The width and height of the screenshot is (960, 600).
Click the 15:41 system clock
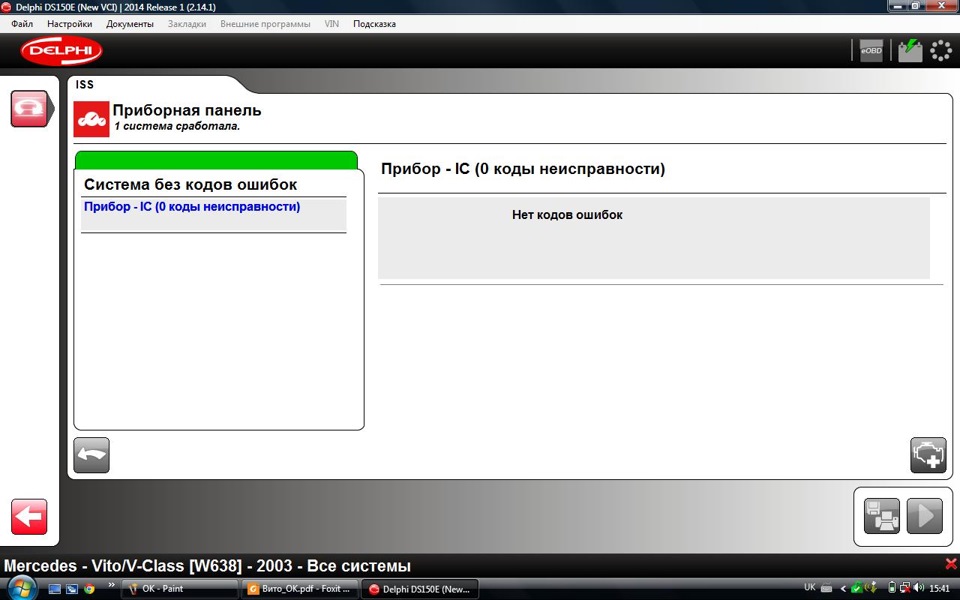(x=939, y=588)
